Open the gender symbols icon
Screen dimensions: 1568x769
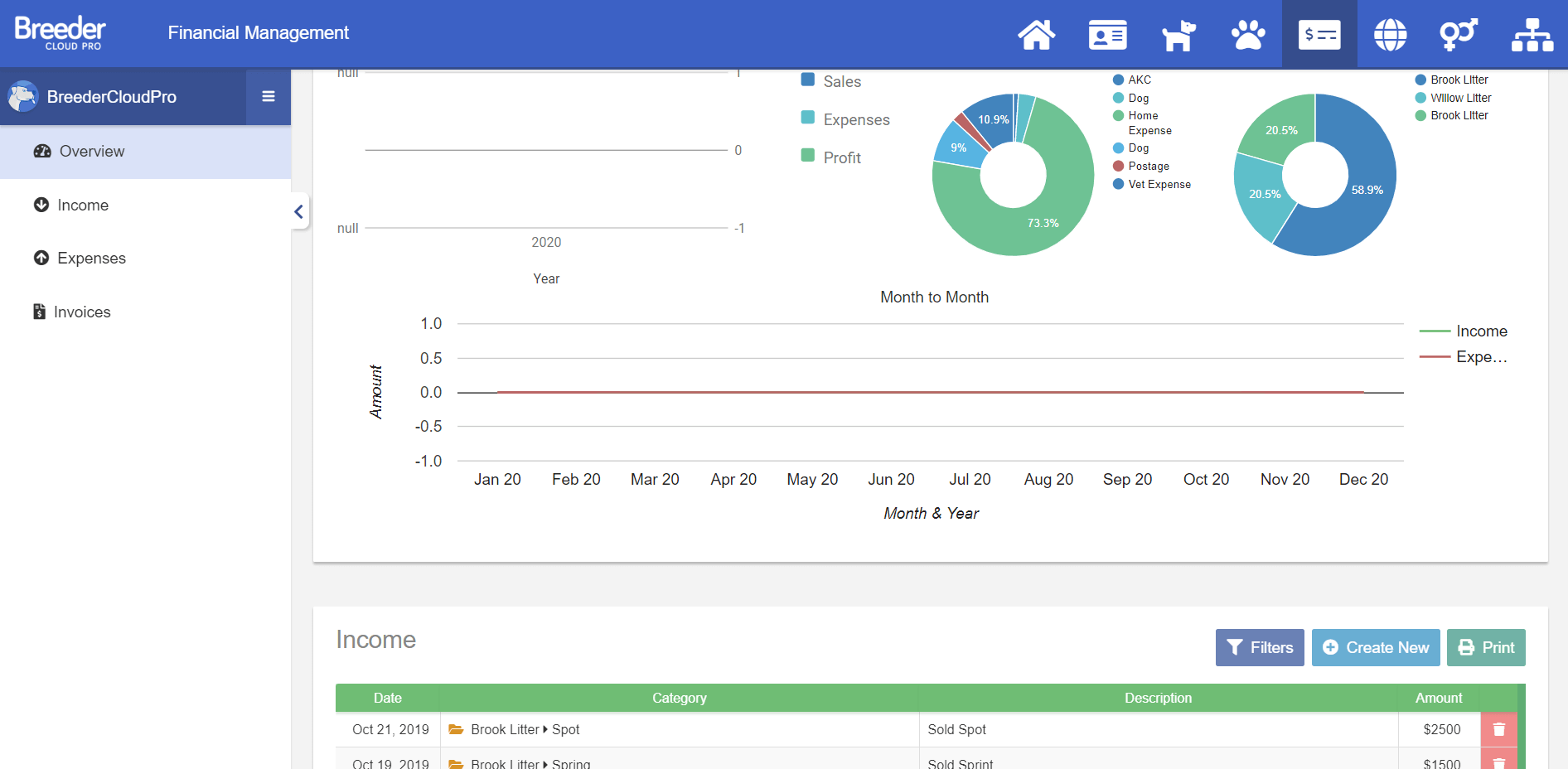pos(1459,35)
